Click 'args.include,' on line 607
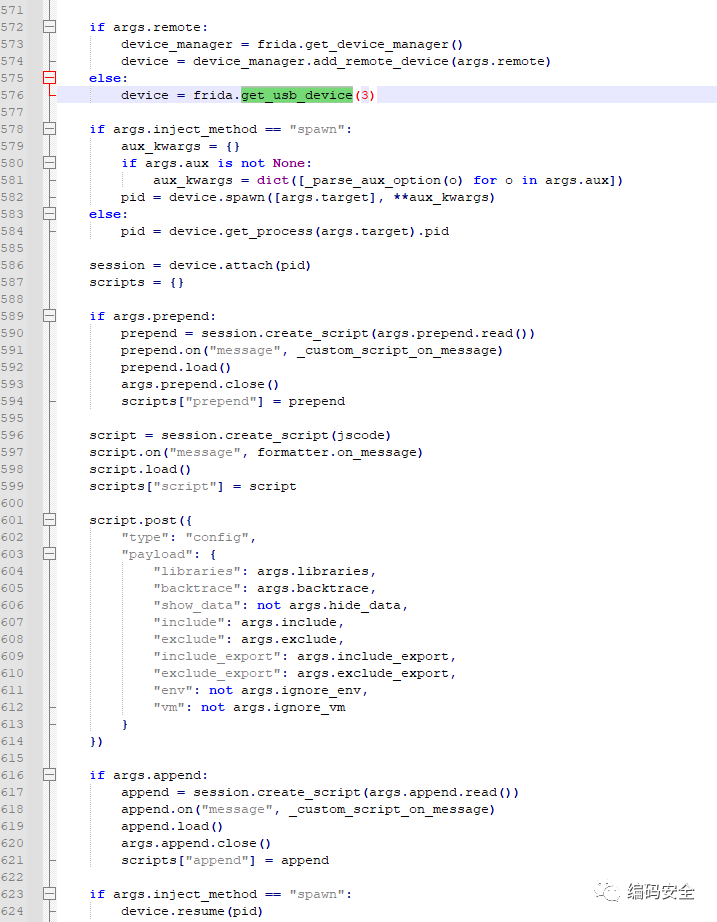The width and height of the screenshot is (717, 922). point(292,623)
